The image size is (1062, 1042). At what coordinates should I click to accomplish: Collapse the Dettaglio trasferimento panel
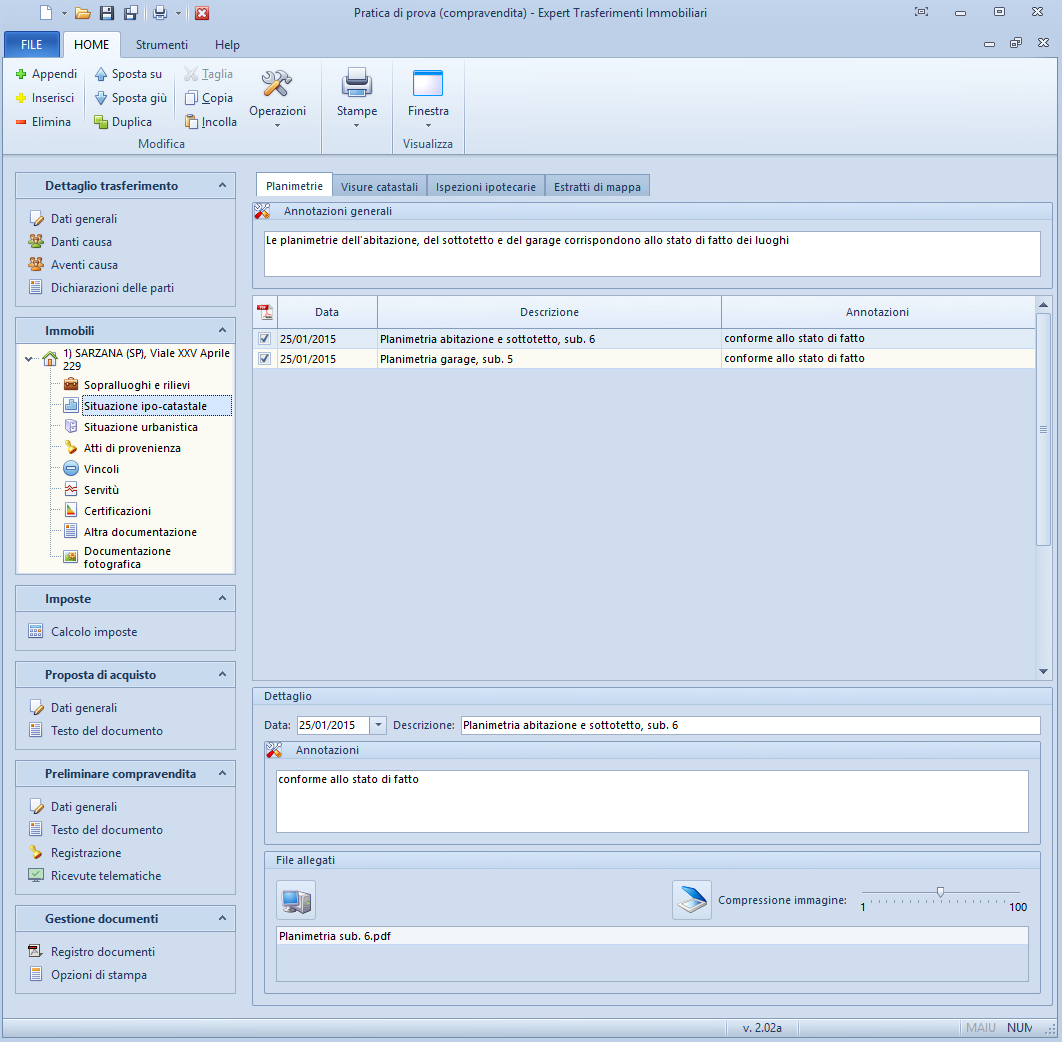(222, 185)
